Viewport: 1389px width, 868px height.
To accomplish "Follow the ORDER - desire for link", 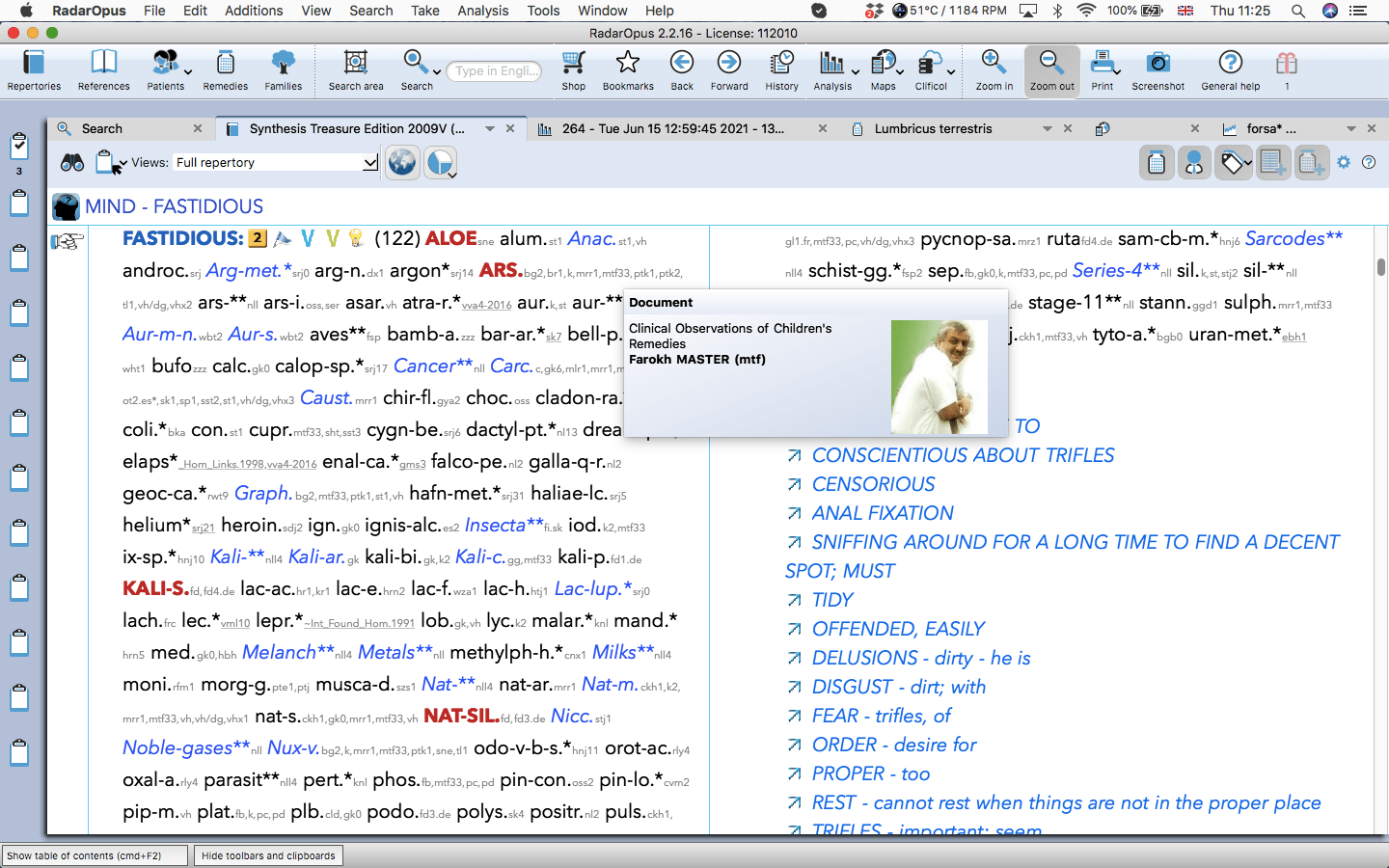I will coord(894,745).
